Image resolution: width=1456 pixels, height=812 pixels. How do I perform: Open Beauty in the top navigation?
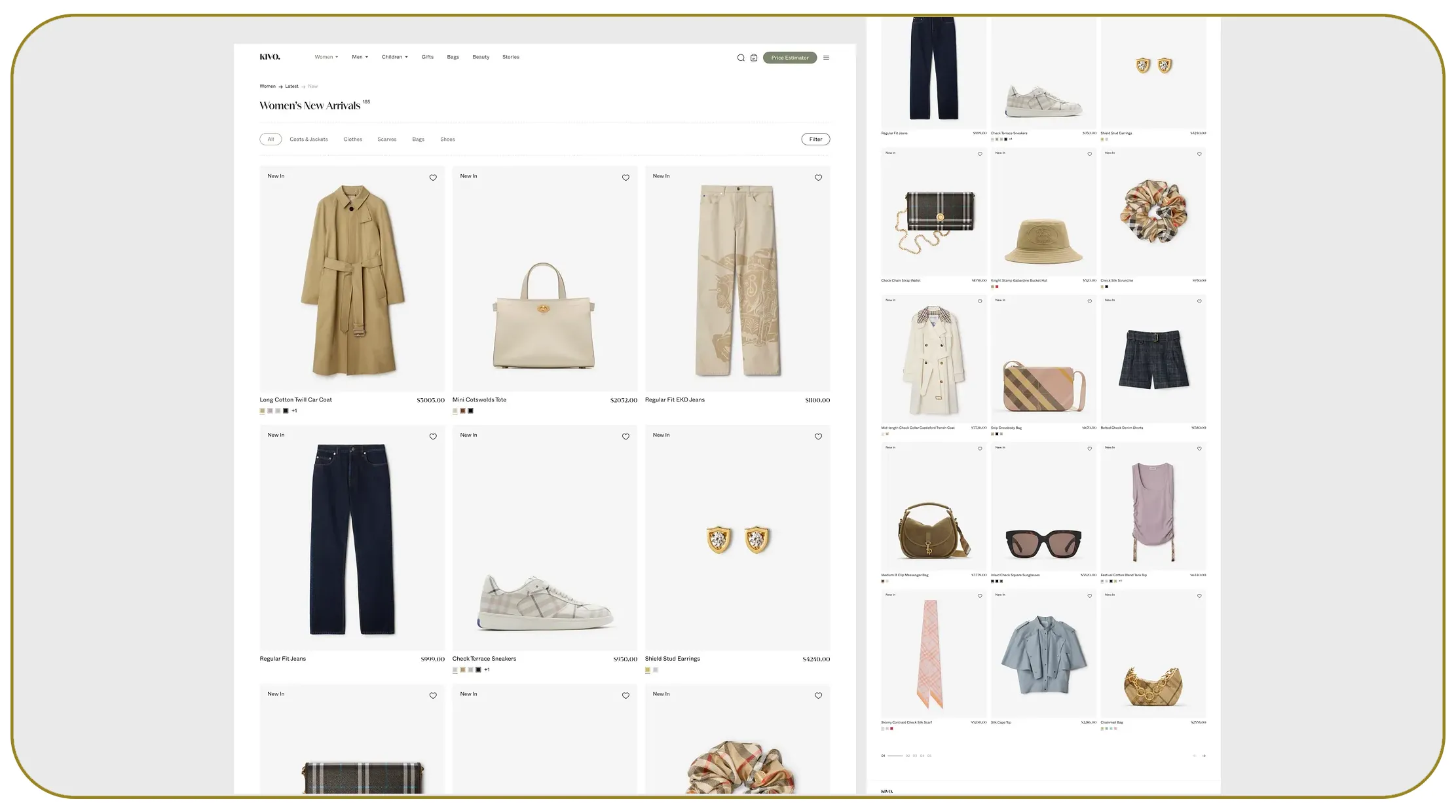481,57
